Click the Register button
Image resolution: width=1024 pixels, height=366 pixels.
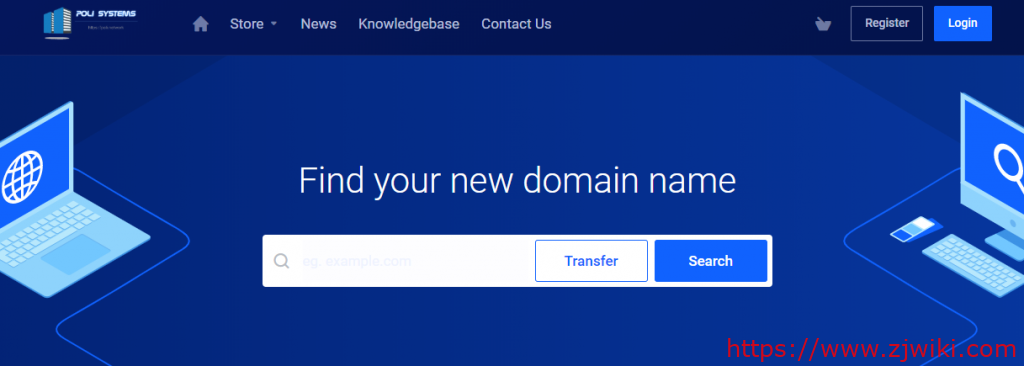887,24
